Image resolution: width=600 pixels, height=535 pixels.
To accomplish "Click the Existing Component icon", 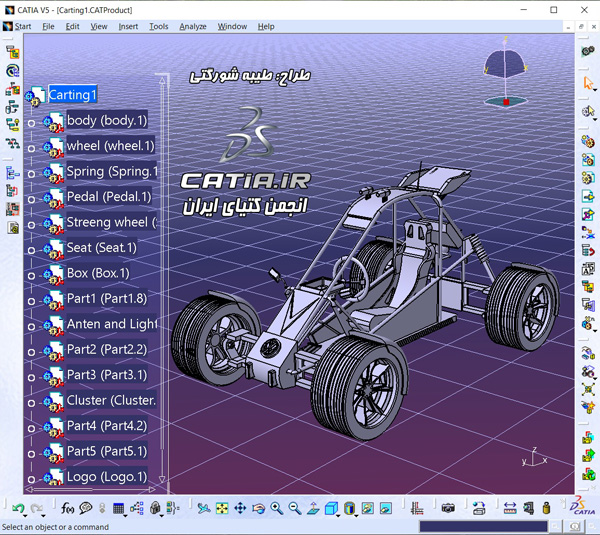I will click(x=588, y=196).
